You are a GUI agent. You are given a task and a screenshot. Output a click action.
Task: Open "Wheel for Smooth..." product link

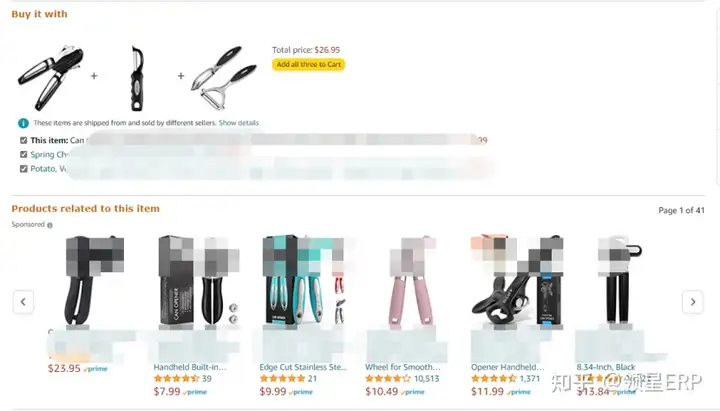point(403,367)
